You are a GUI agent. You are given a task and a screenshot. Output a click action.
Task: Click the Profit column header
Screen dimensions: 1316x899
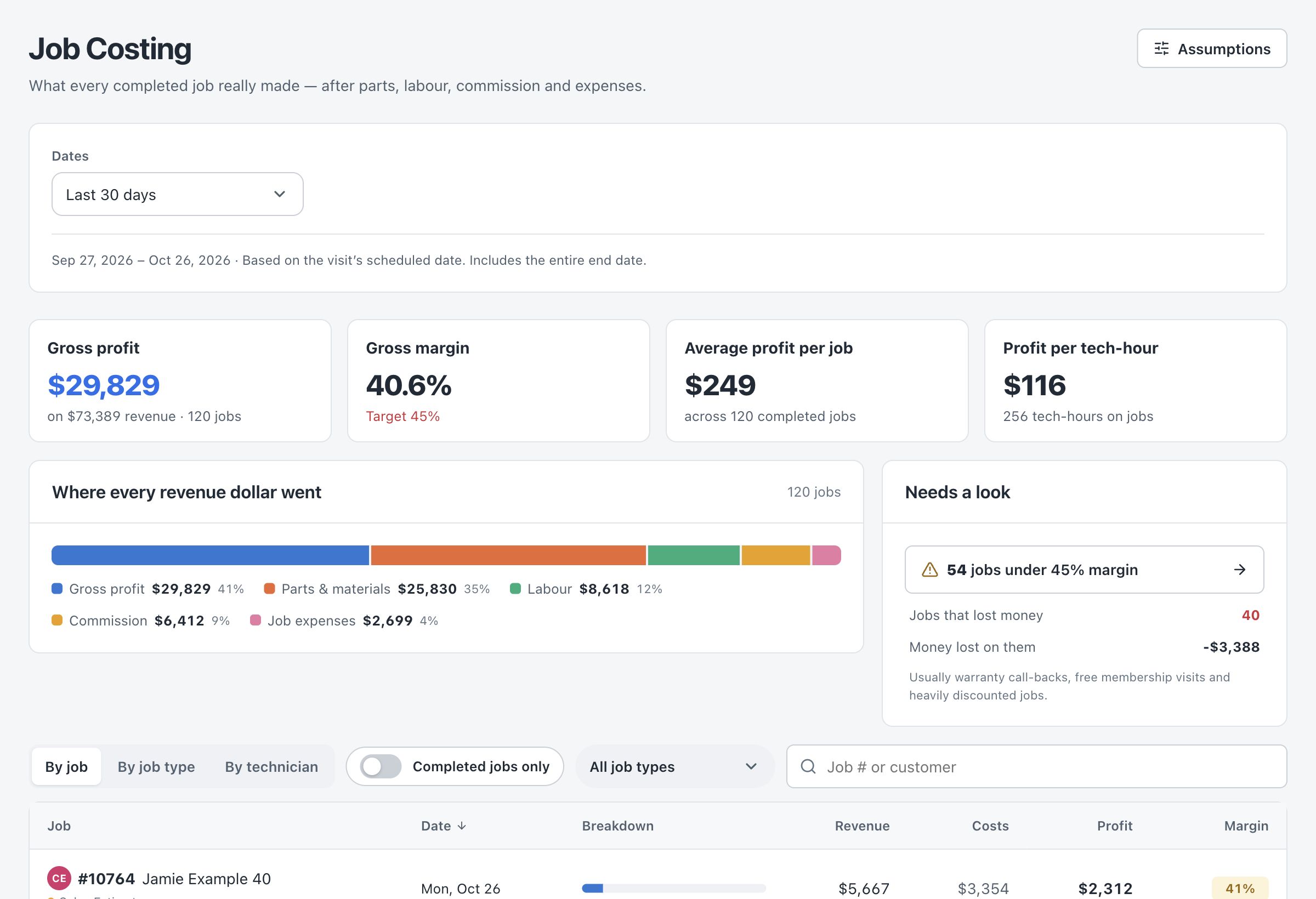coord(1114,826)
